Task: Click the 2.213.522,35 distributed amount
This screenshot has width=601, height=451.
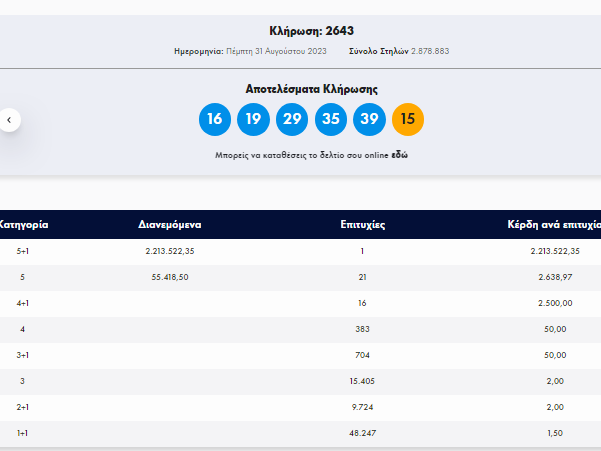Action: [170, 251]
